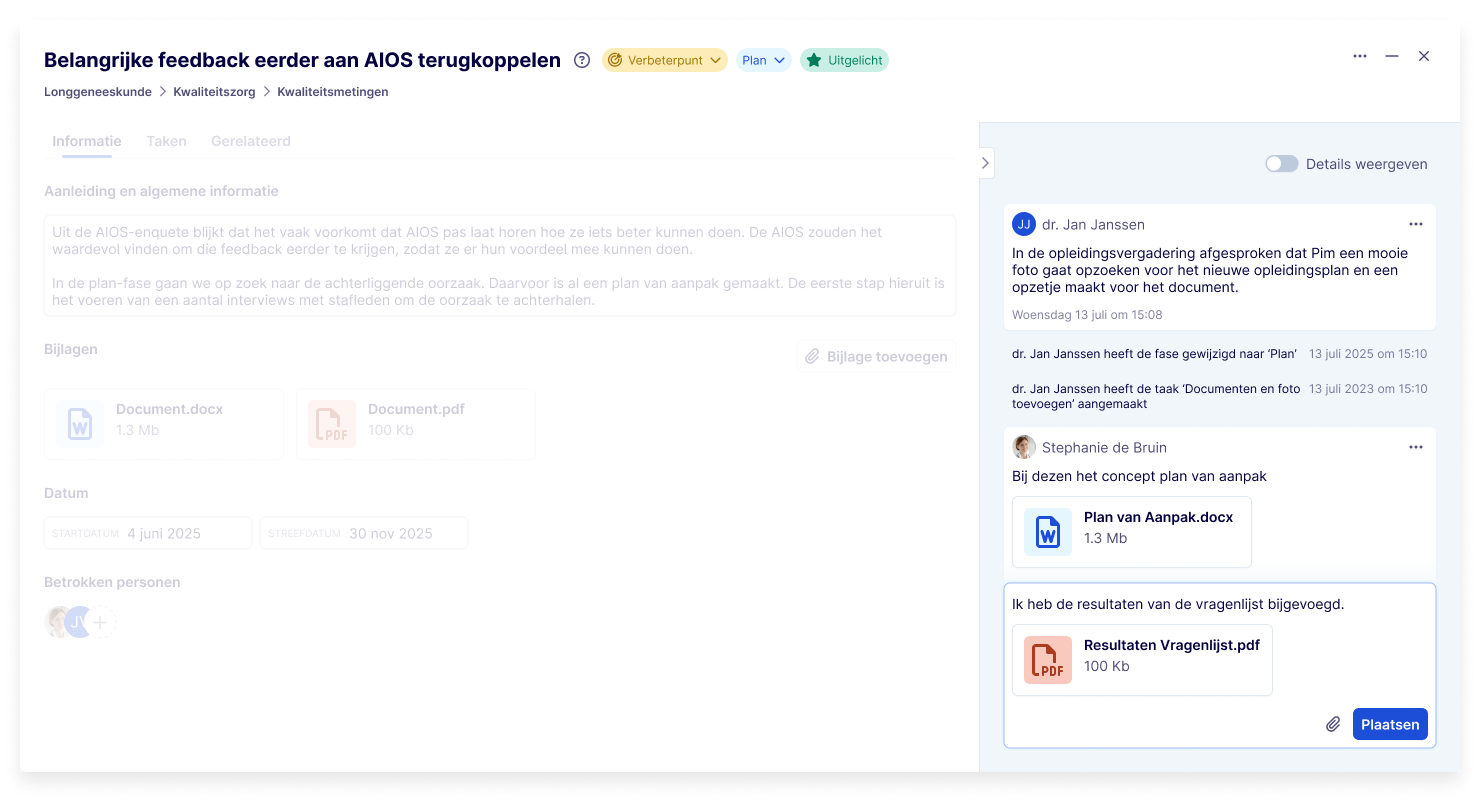1480x802 pixels.
Task: Click the add person plus icon
Action: 100,623
